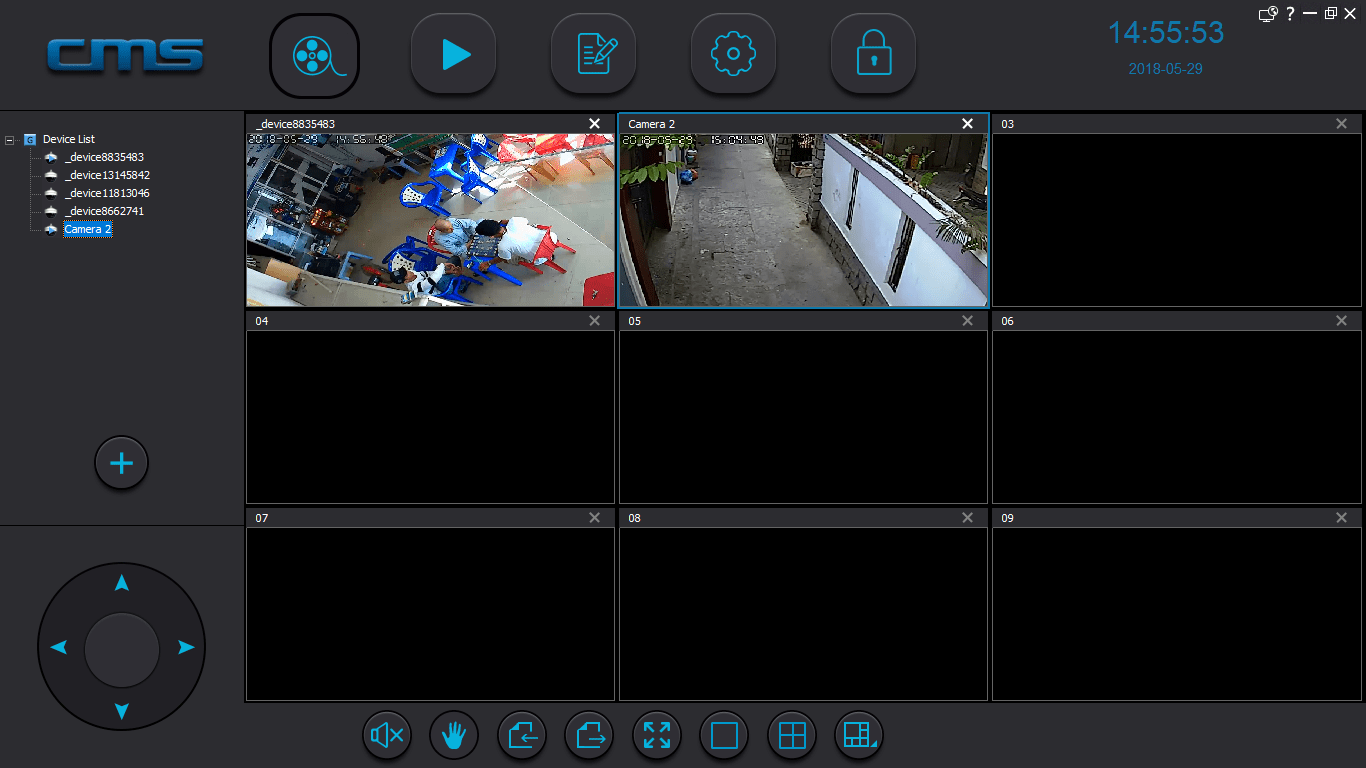Close channel 03 pane

[1341, 124]
